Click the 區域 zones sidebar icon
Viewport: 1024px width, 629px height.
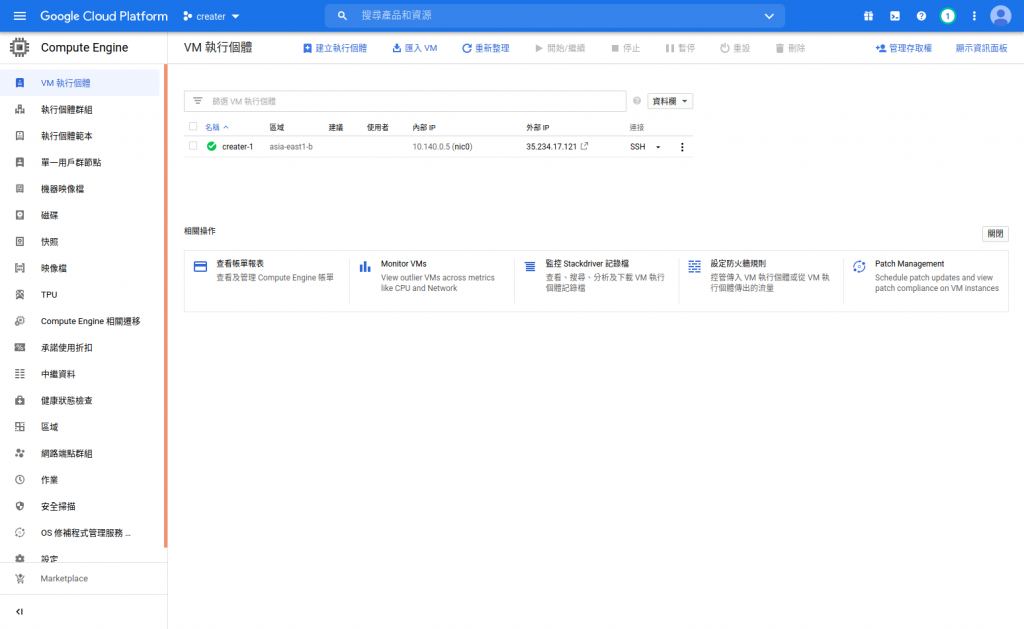(20, 427)
